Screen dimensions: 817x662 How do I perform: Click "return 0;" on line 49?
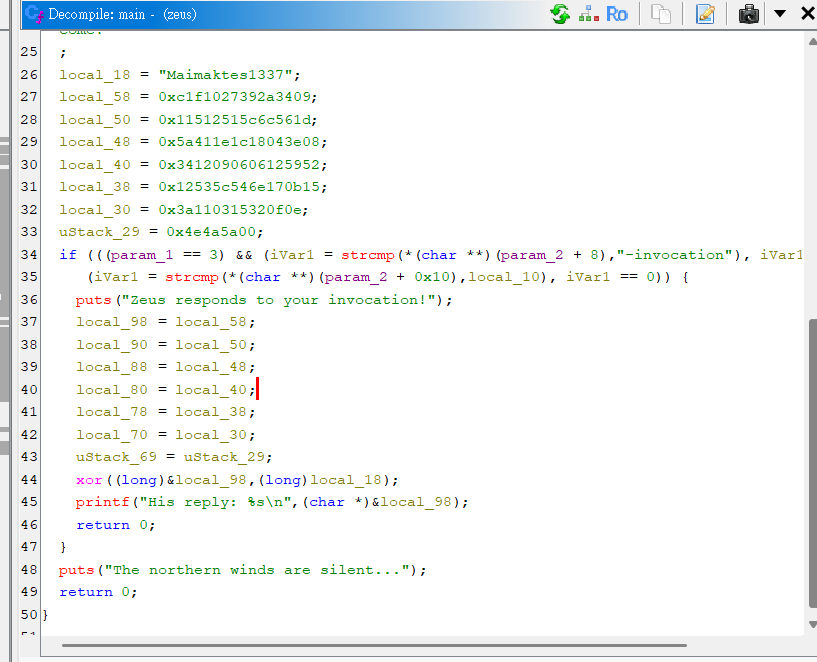(x=98, y=592)
